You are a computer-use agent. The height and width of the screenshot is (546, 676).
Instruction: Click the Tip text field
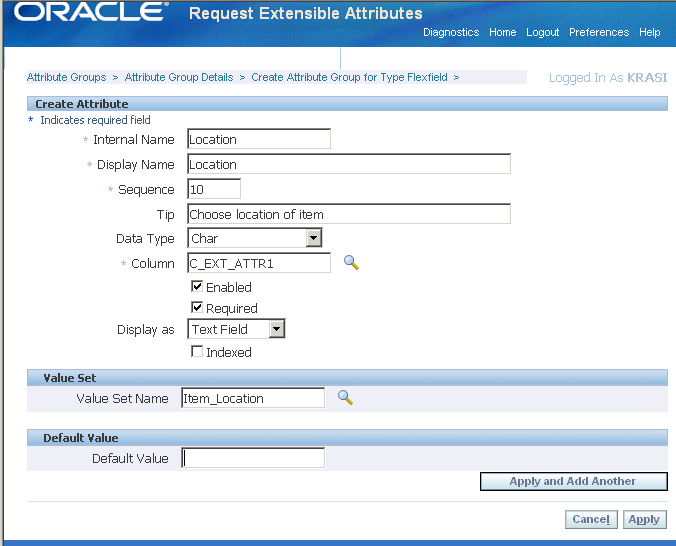tap(349, 214)
